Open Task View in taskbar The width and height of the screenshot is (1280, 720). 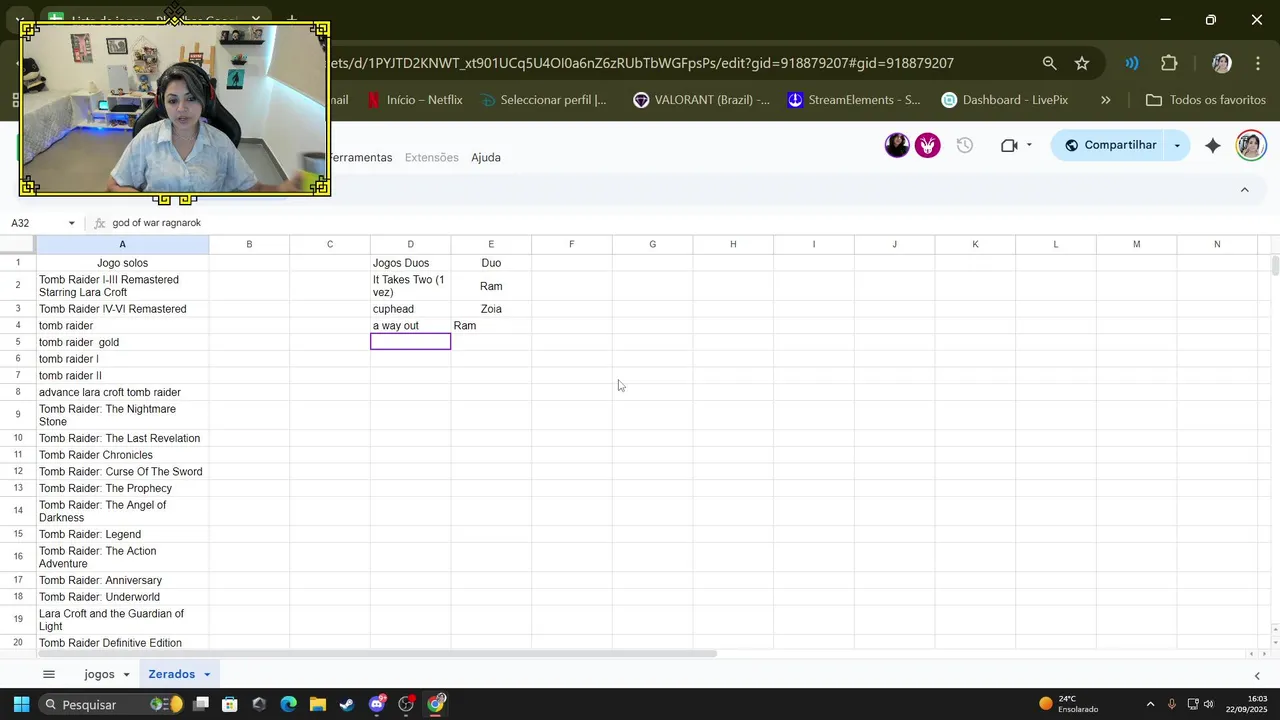tap(201, 704)
